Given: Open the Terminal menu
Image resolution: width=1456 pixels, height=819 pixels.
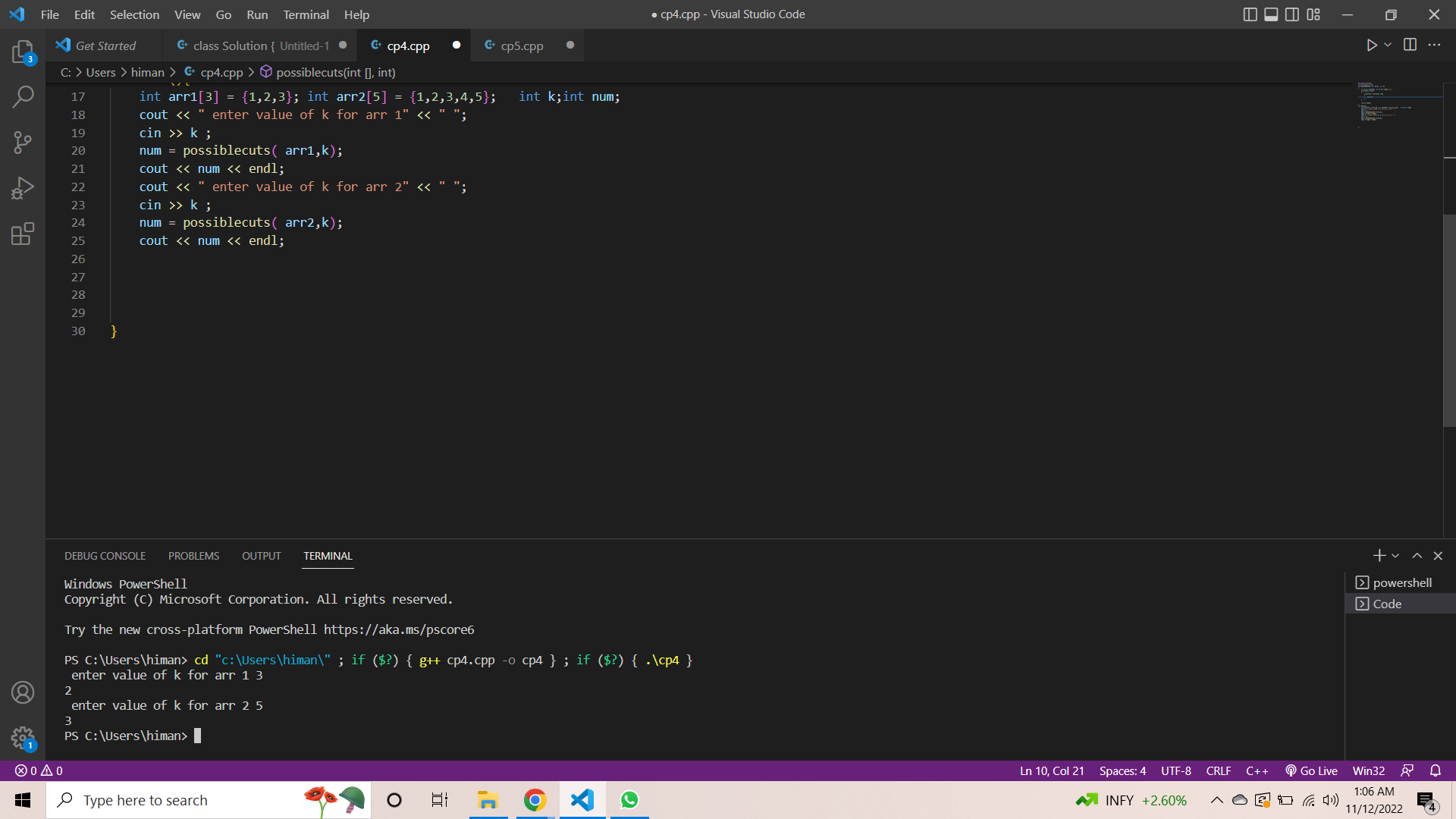Looking at the screenshot, I should (306, 14).
